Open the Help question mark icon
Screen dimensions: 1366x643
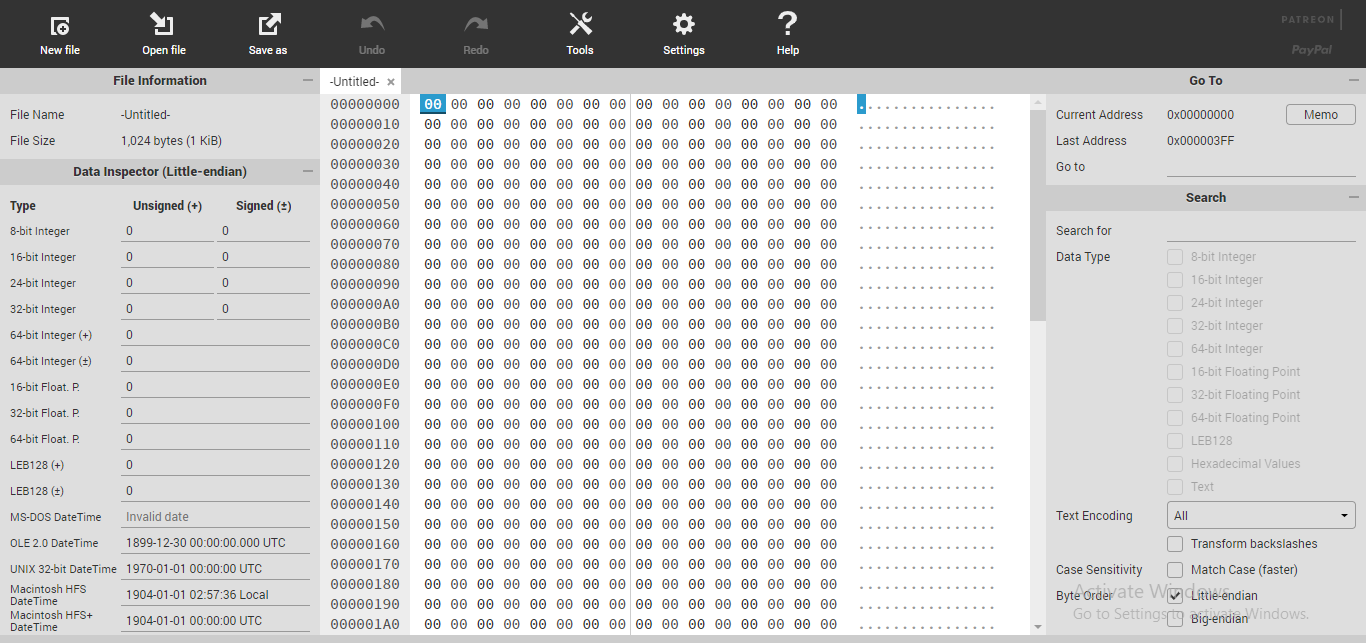point(788,24)
